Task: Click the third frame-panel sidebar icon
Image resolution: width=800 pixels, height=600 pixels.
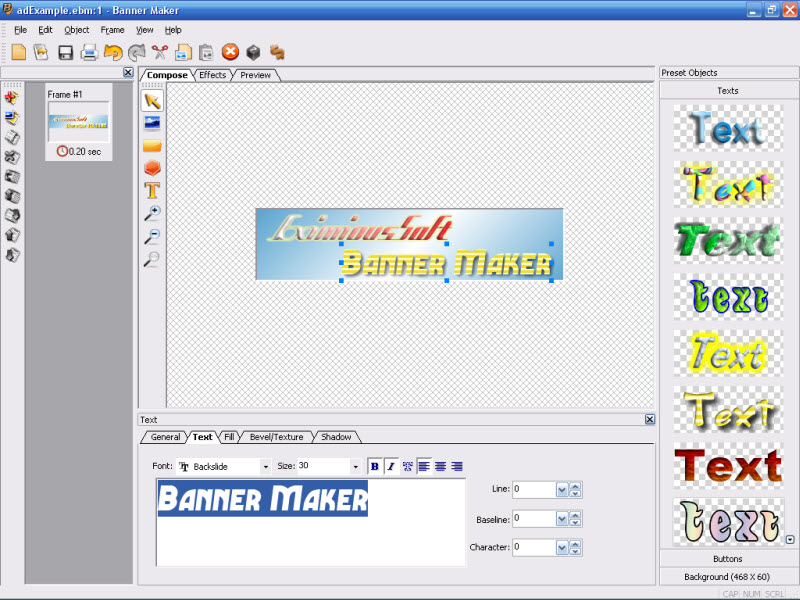Action: point(12,137)
